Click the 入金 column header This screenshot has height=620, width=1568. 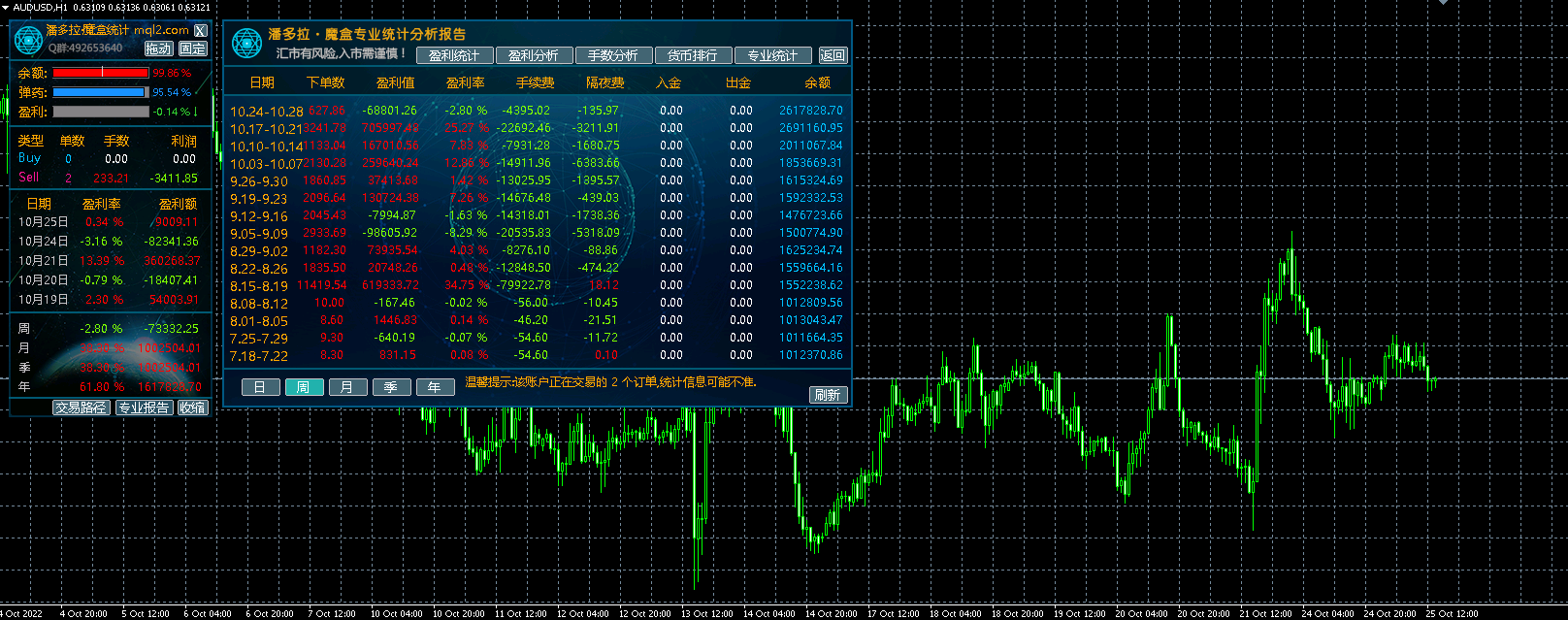(x=669, y=82)
